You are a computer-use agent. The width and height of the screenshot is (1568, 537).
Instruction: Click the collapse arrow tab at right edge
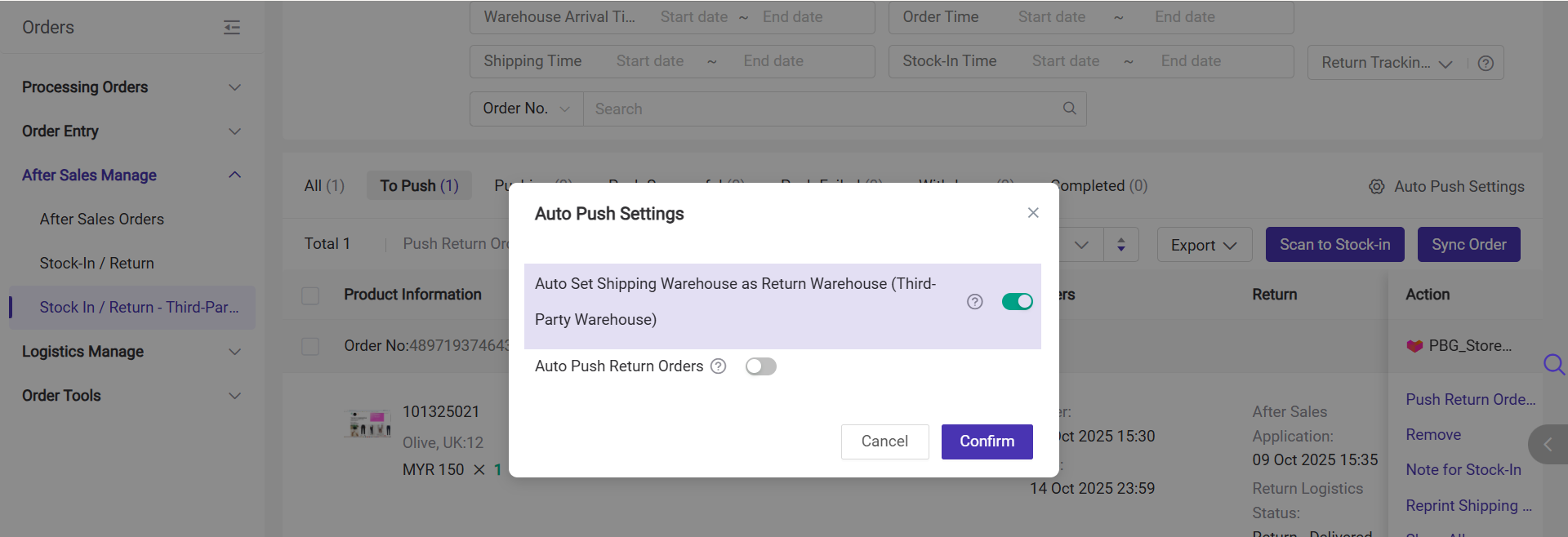coord(1547,445)
